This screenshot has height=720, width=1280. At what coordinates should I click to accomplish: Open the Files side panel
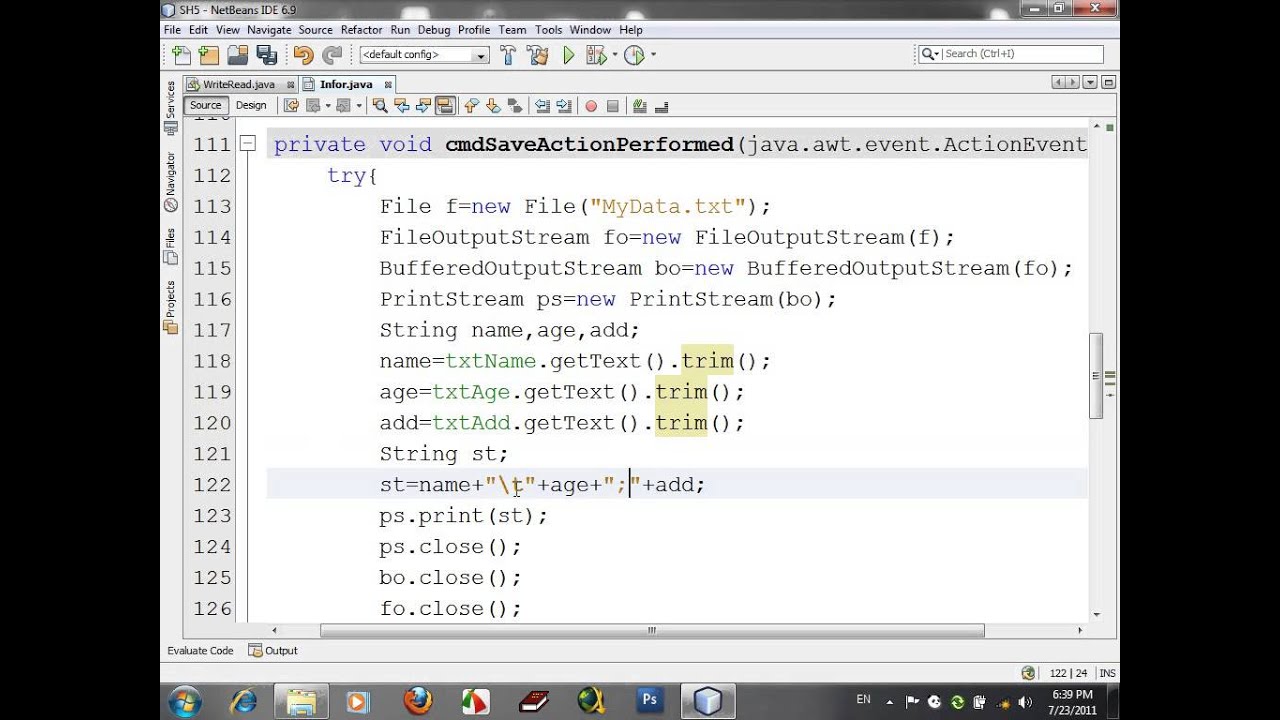click(x=170, y=246)
